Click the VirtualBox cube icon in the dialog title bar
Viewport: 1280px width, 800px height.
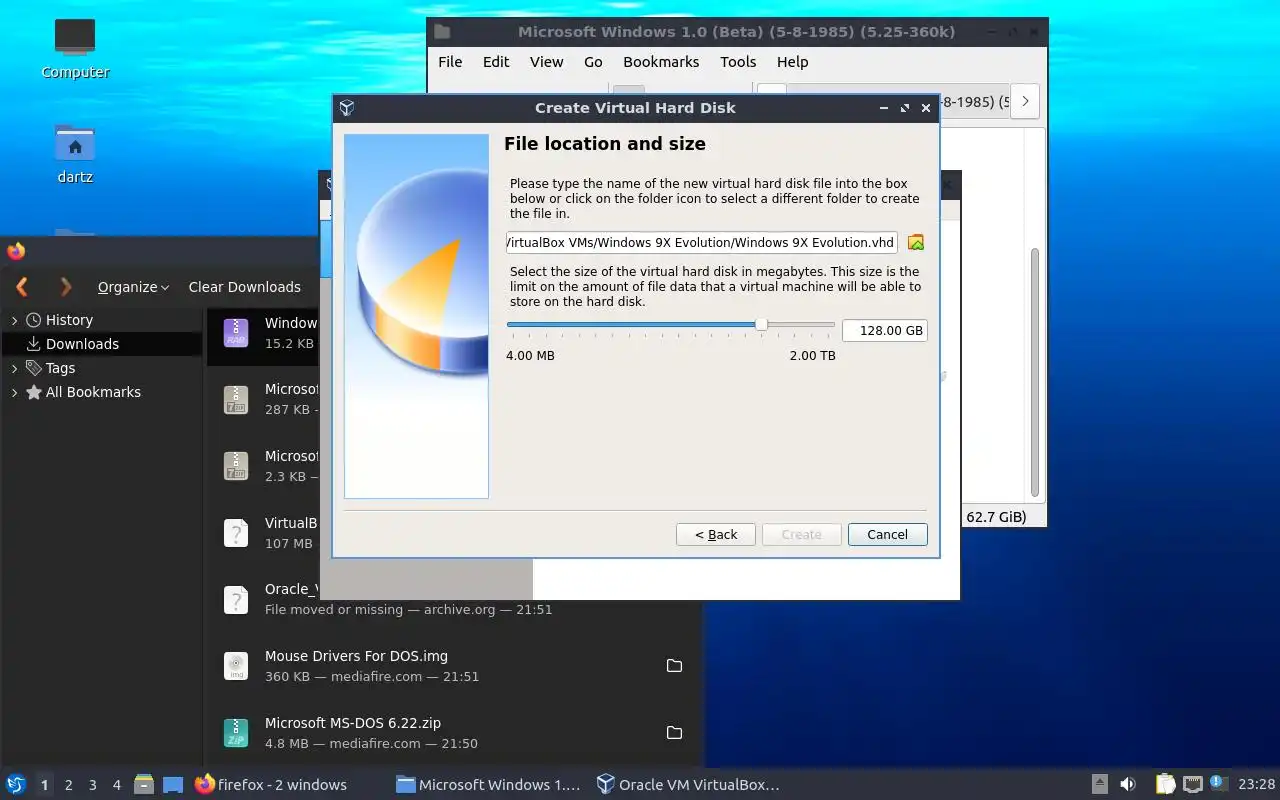pyautogui.click(x=347, y=108)
